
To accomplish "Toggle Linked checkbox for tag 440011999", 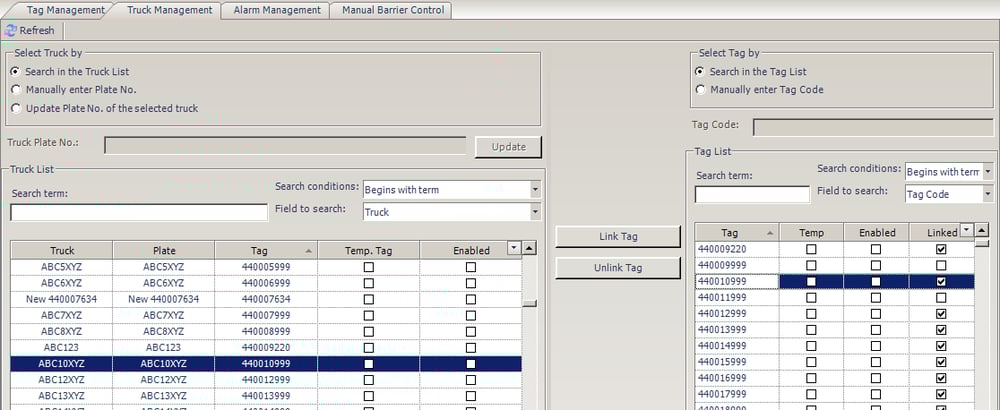I will coord(941,298).
